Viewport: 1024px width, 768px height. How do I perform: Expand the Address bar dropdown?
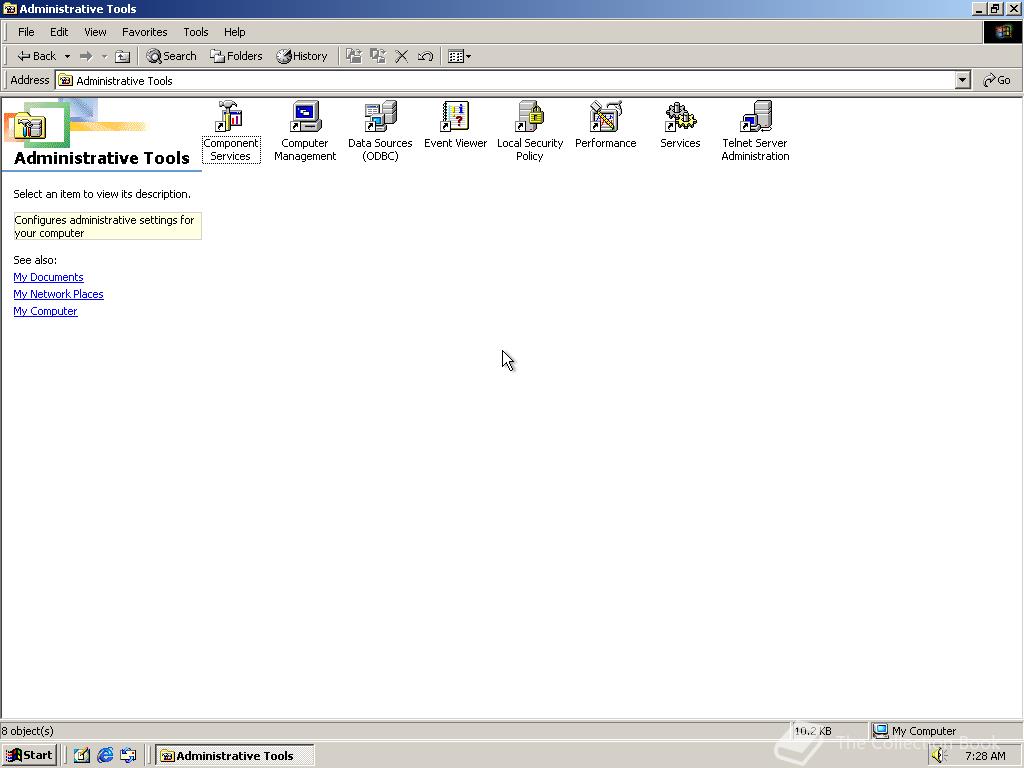click(x=963, y=80)
